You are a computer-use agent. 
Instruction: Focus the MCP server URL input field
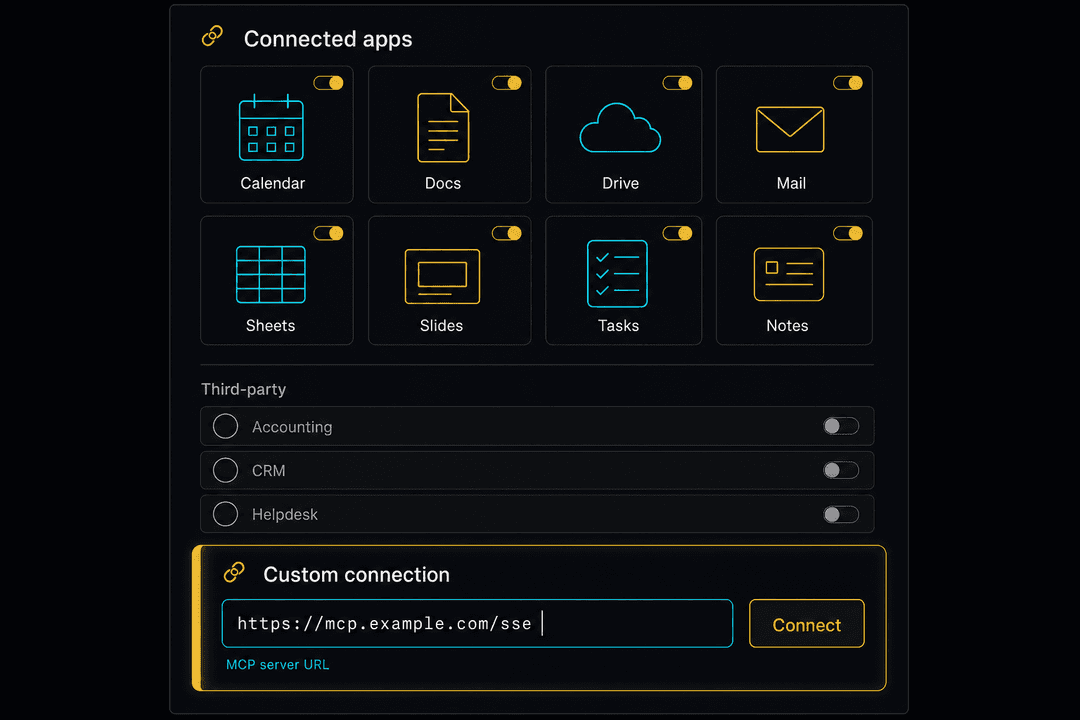point(477,624)
